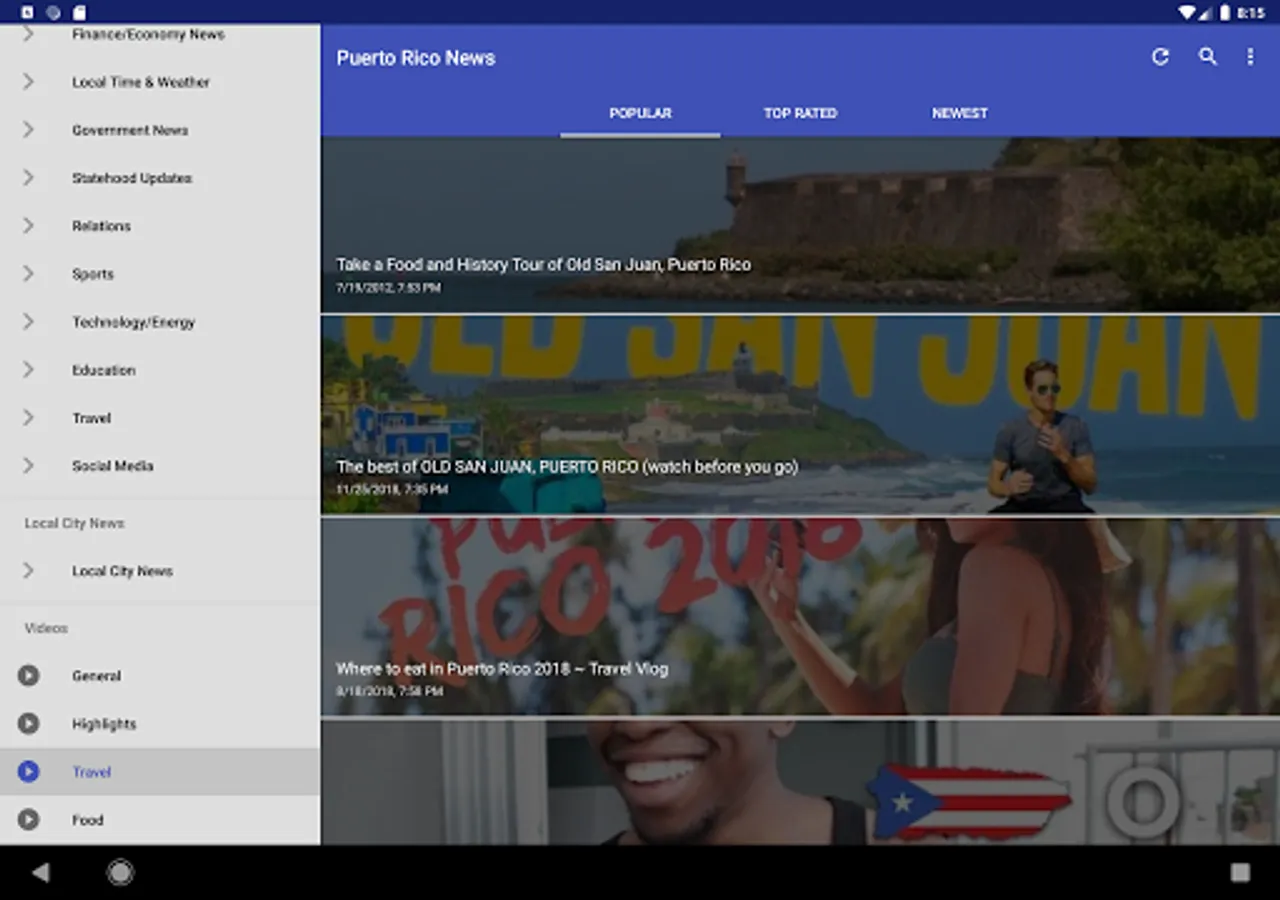Select Highlights under Videos
Viewport: 1280px width, 900px height.
click(x=160, y=724)
